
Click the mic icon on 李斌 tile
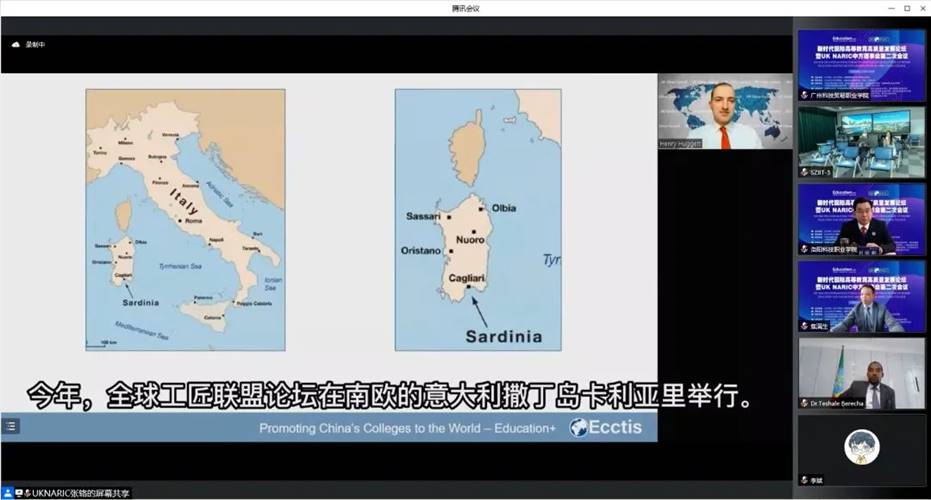(804, 481)
